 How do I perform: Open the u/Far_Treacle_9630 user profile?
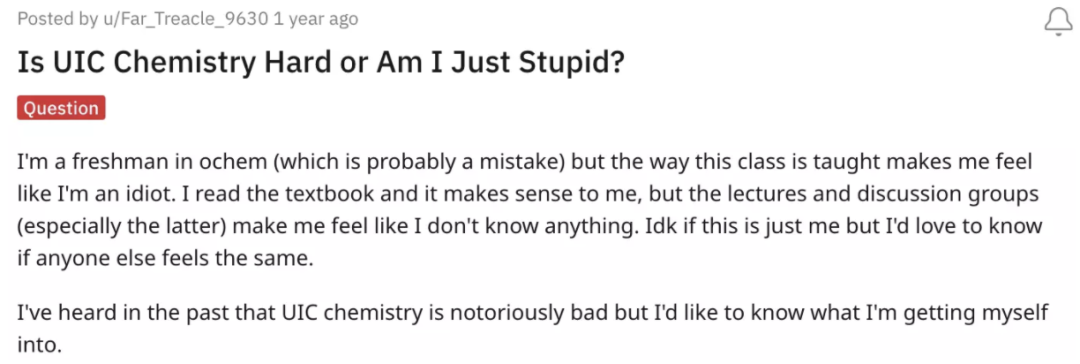pyautogui.click(x=185, y=19)
